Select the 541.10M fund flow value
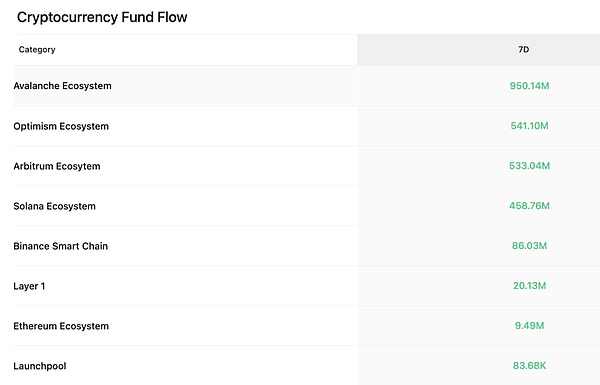Viewport: 600px width, 385px height. coord(529,126)
